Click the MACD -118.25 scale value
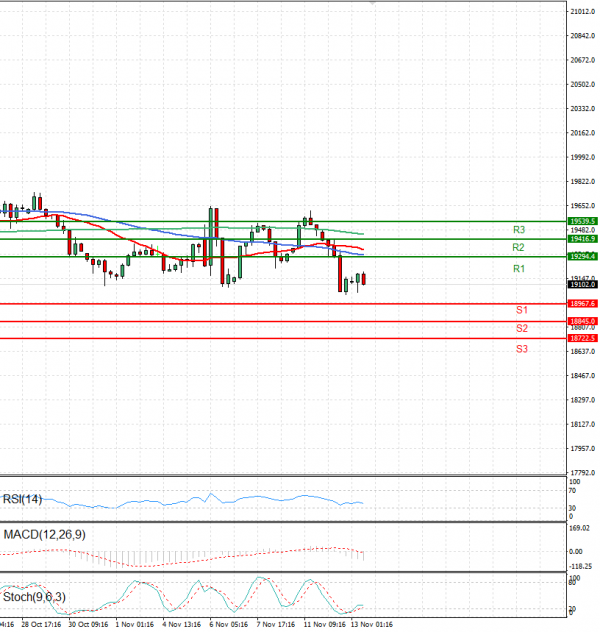The height and width of the screenshot is (632, 600). 580,567
